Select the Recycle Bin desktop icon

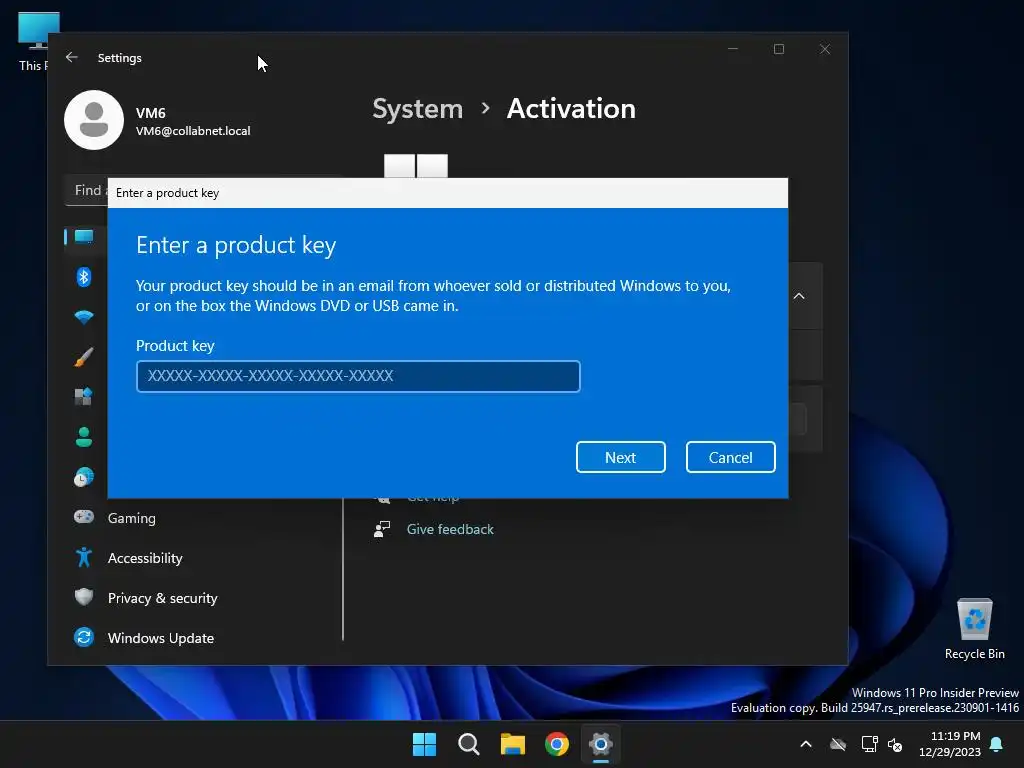pyautogui.click(x=974, y=628)
